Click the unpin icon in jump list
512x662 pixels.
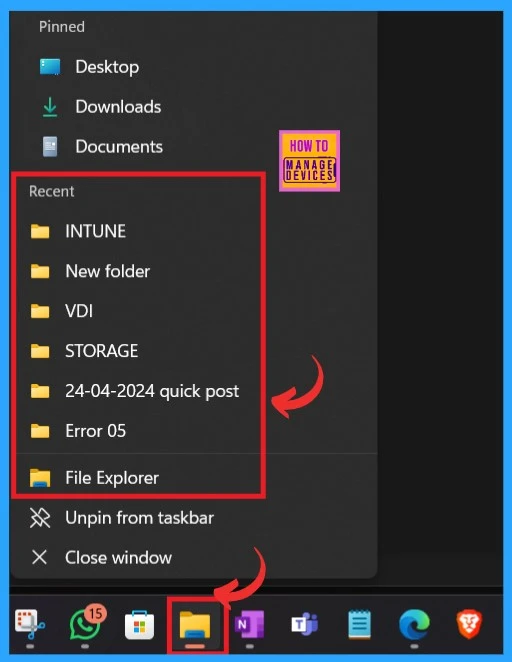coord(40,518)
